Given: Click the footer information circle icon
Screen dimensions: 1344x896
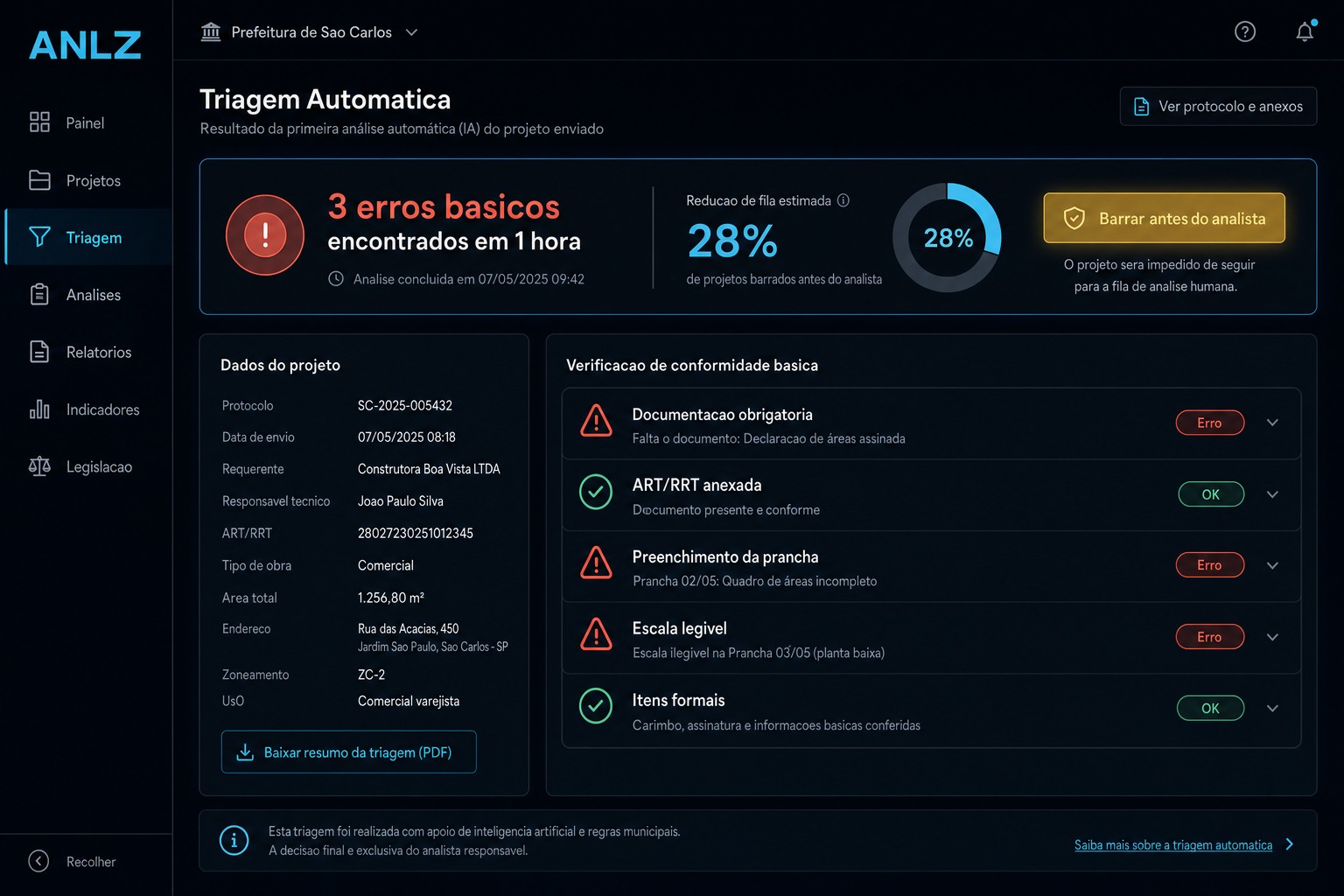Looking at the screenshot, I should click(x=234, y=841).
